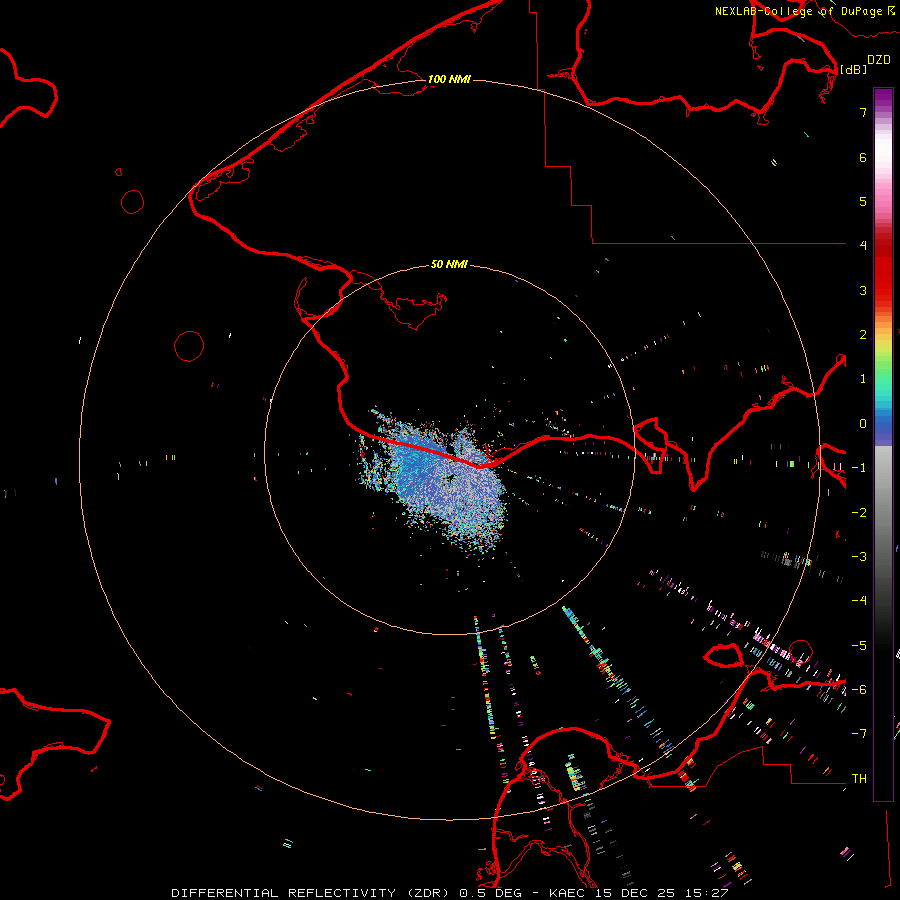Click the 100 NMI range ring label
Screen dimensions: 900x900
click(x=449, y=79)
